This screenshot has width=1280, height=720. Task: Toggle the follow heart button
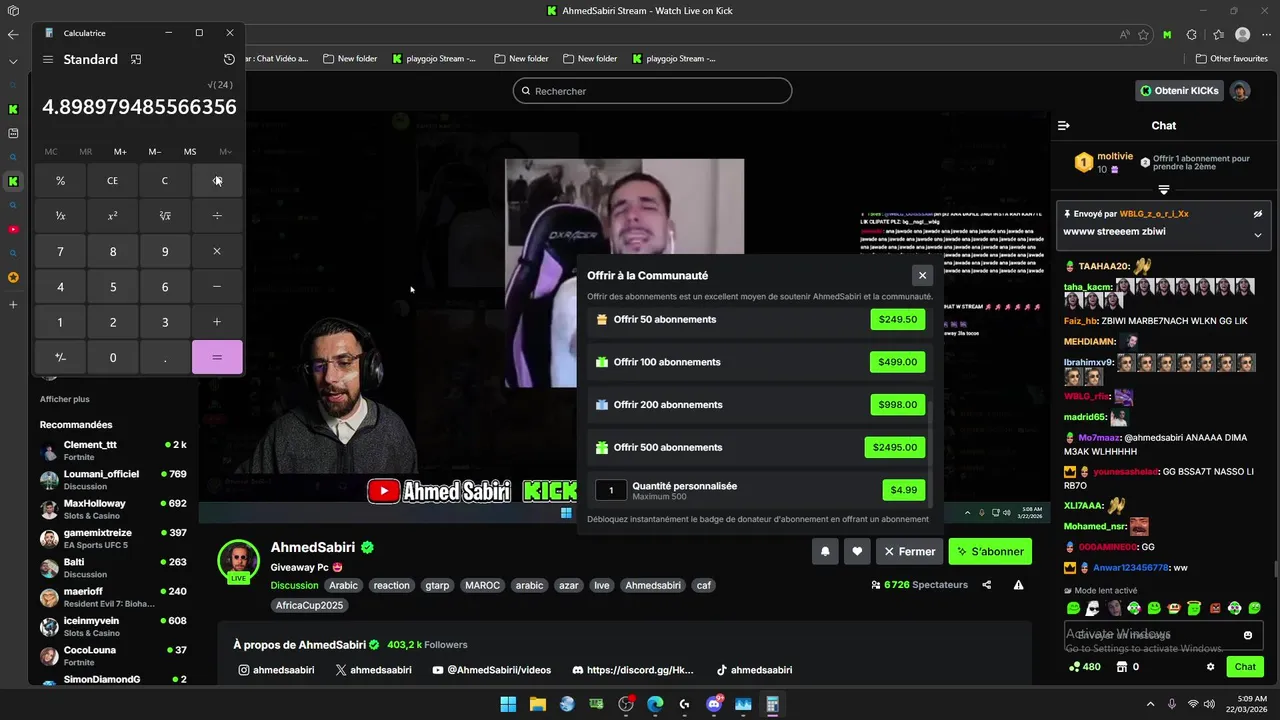[x=857, y=551]
